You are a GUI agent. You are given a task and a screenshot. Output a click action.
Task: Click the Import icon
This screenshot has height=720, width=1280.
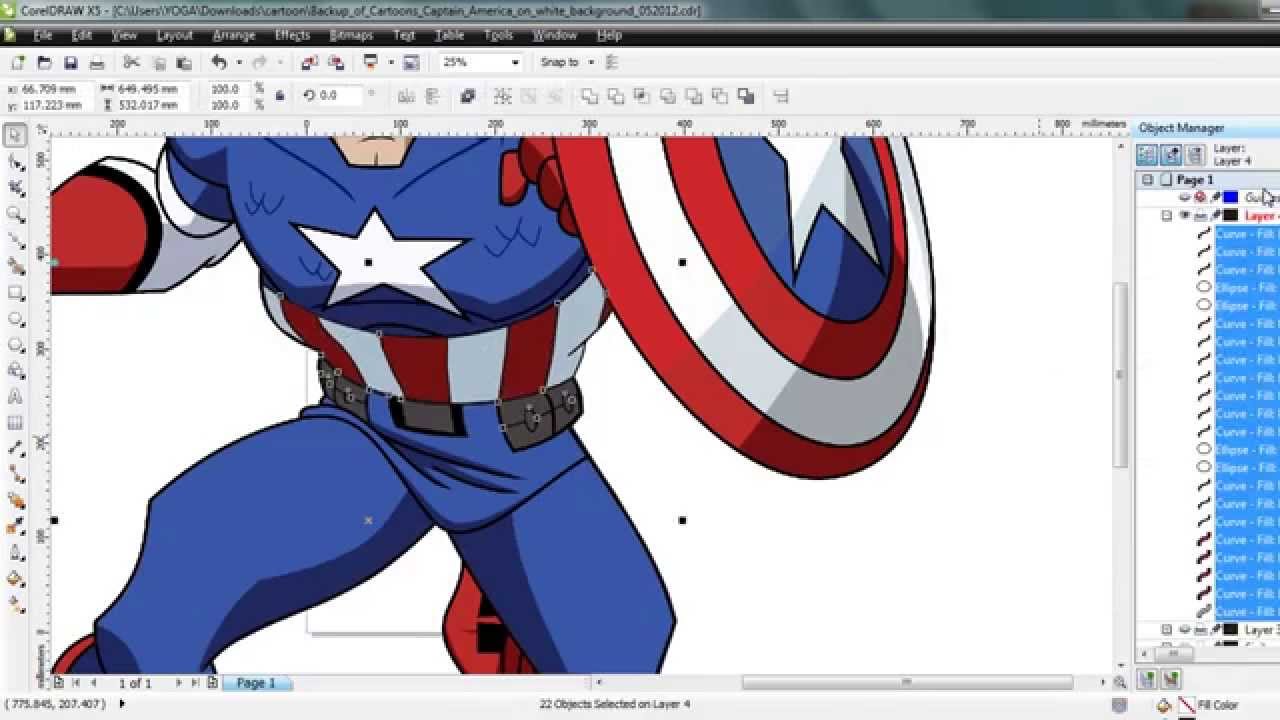coord(309,62)
